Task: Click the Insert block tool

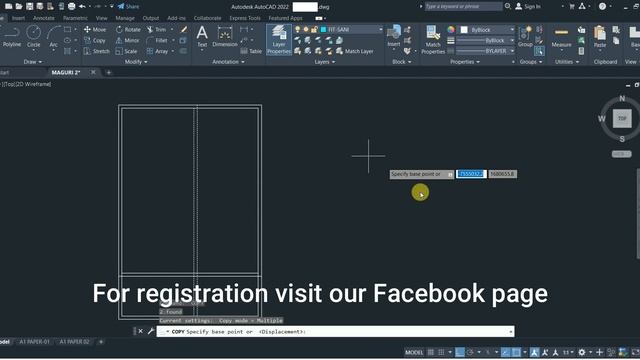Action: [394, 37]
